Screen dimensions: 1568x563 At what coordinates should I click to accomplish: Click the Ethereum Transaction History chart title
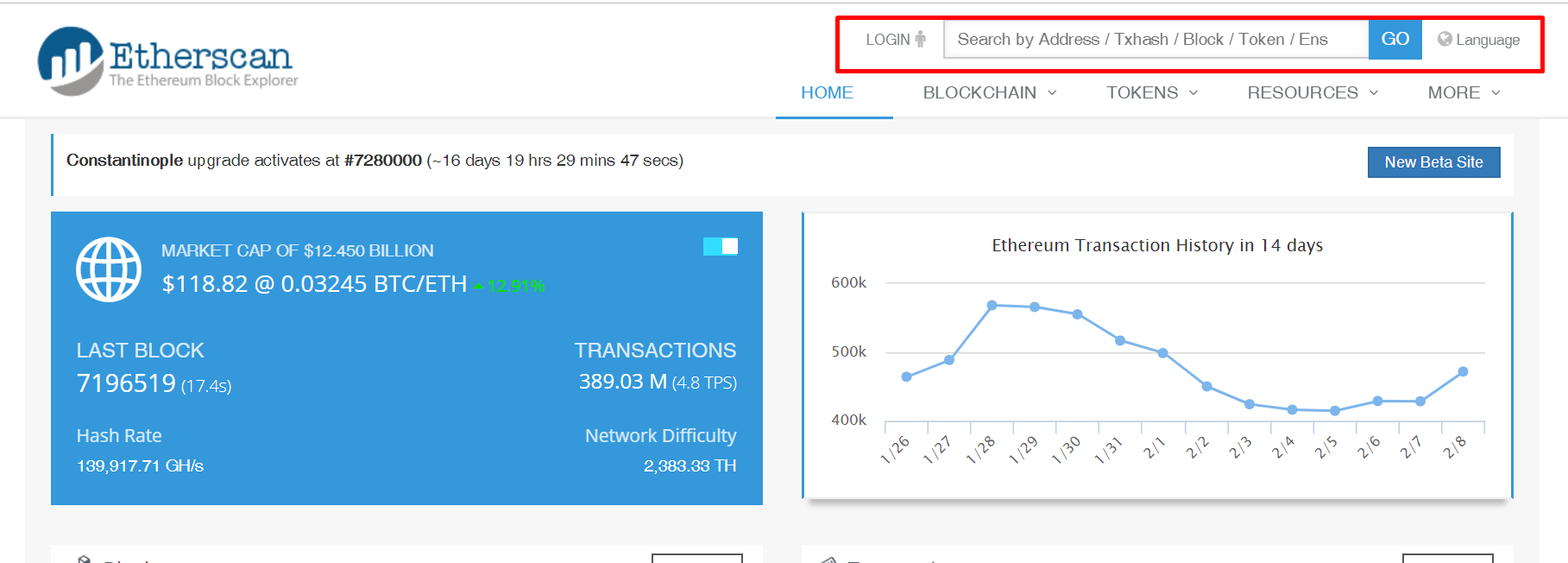1157,245
